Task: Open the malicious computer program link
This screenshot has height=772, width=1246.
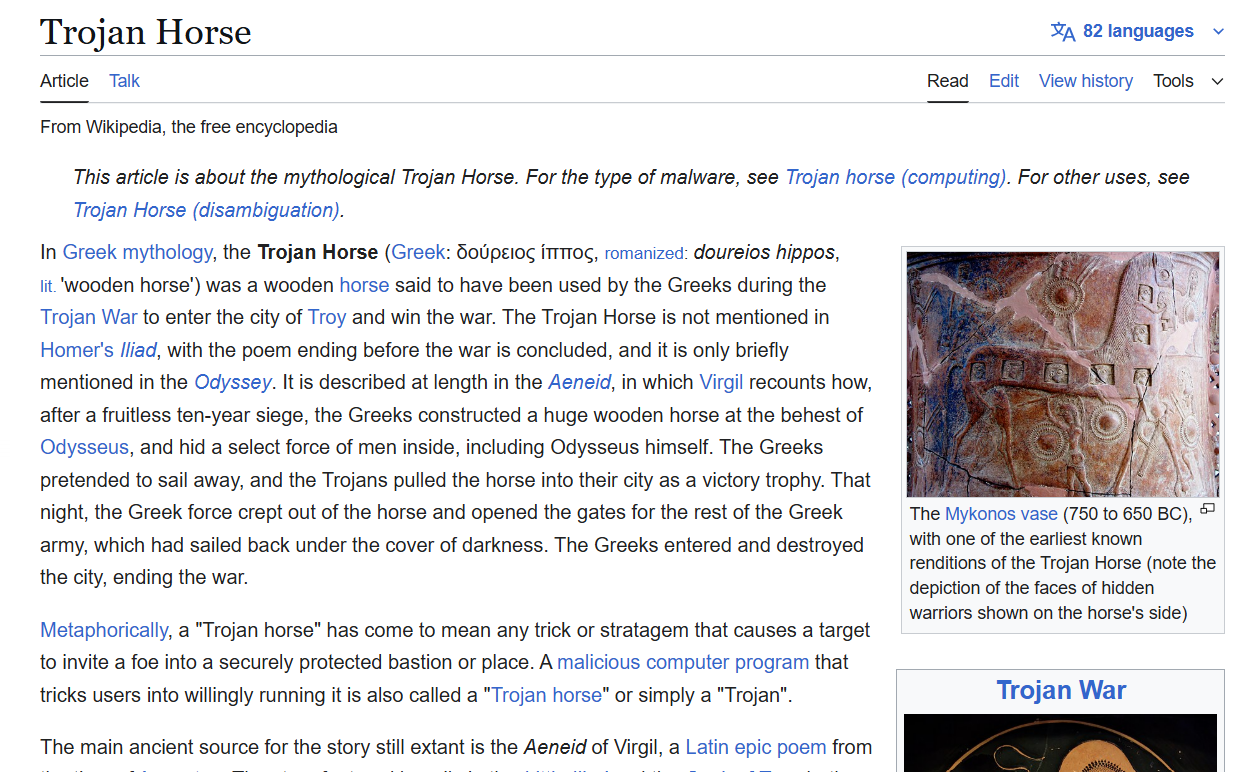Action: pos(683,662)
